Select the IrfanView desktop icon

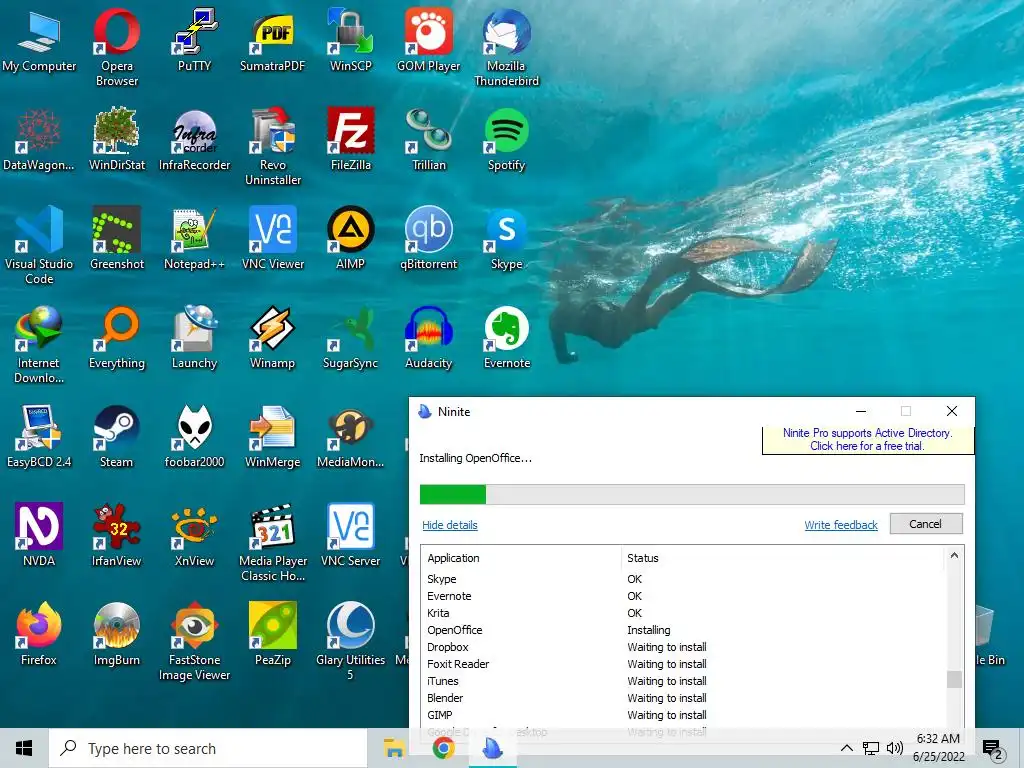(116, 535)
